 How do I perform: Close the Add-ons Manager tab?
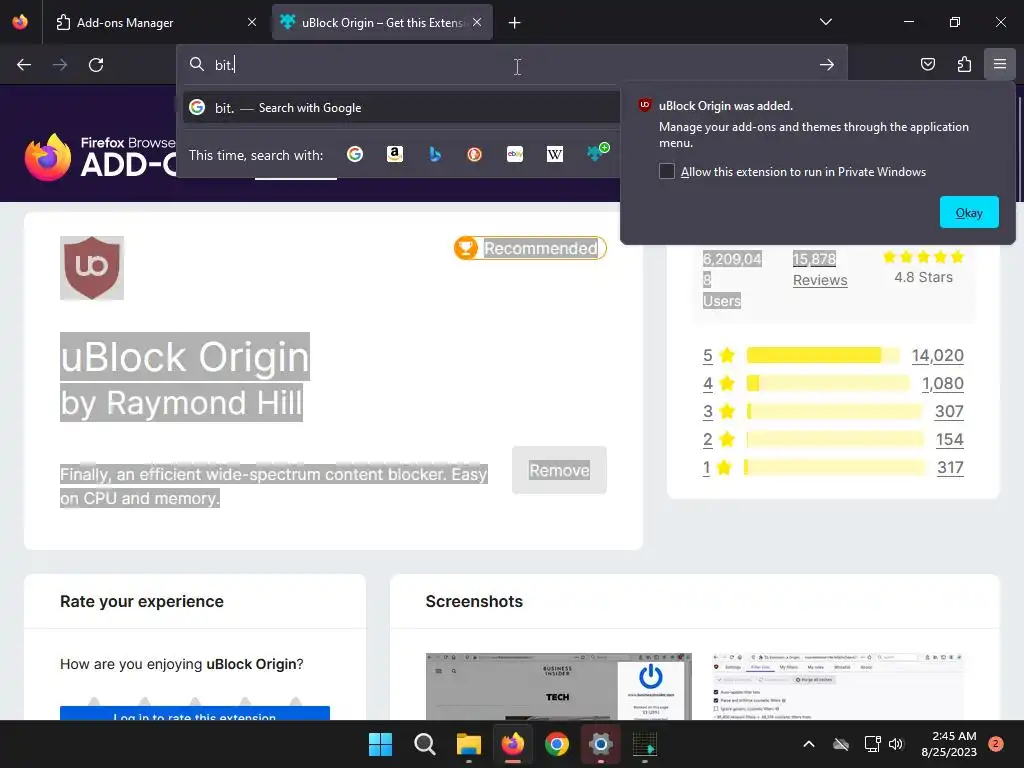(251, 22)
